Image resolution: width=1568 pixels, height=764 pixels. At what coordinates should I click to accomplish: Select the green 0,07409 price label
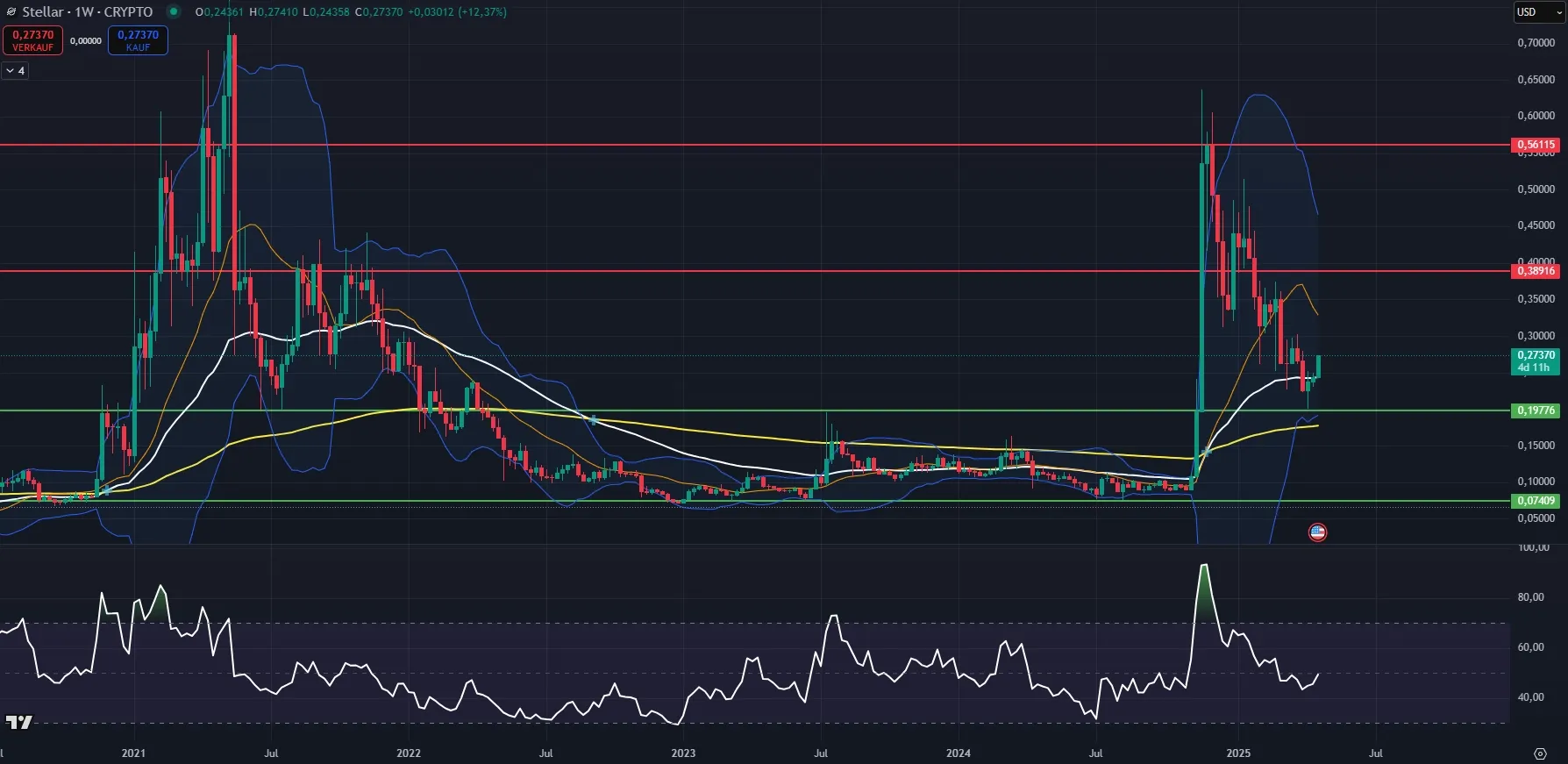pyautogui.click(x=1536, y=501)
